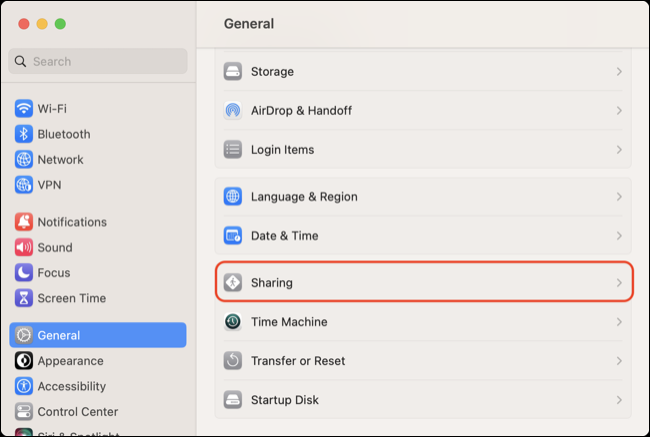Image resolution: width=650 pixels, height=437 pixels.
Task: Click the Time Machine clock icon
Action: click(x=233, y=322)
